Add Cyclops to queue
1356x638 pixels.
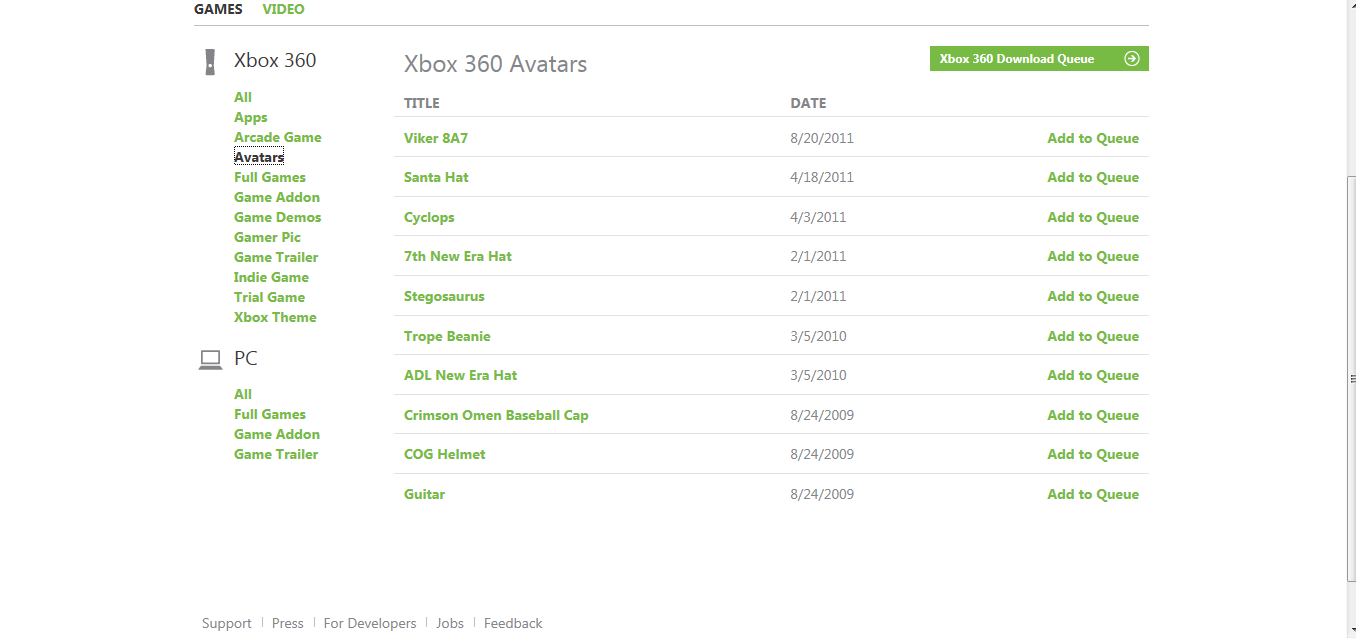pos(1093,217)
